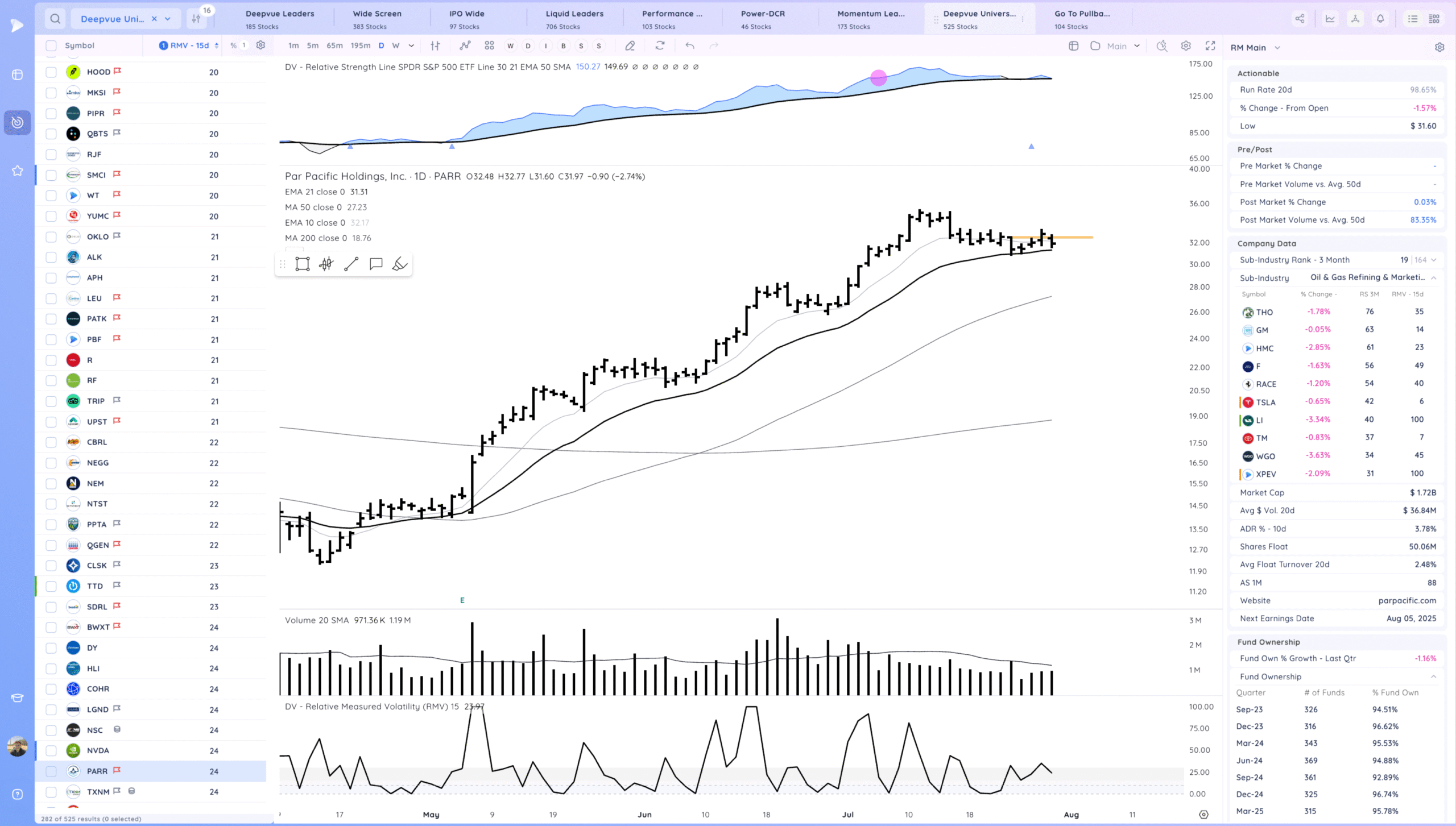1456x826 pixels.
Task: Open the indicators icon in chart toolbar
Action: point(465,46)
